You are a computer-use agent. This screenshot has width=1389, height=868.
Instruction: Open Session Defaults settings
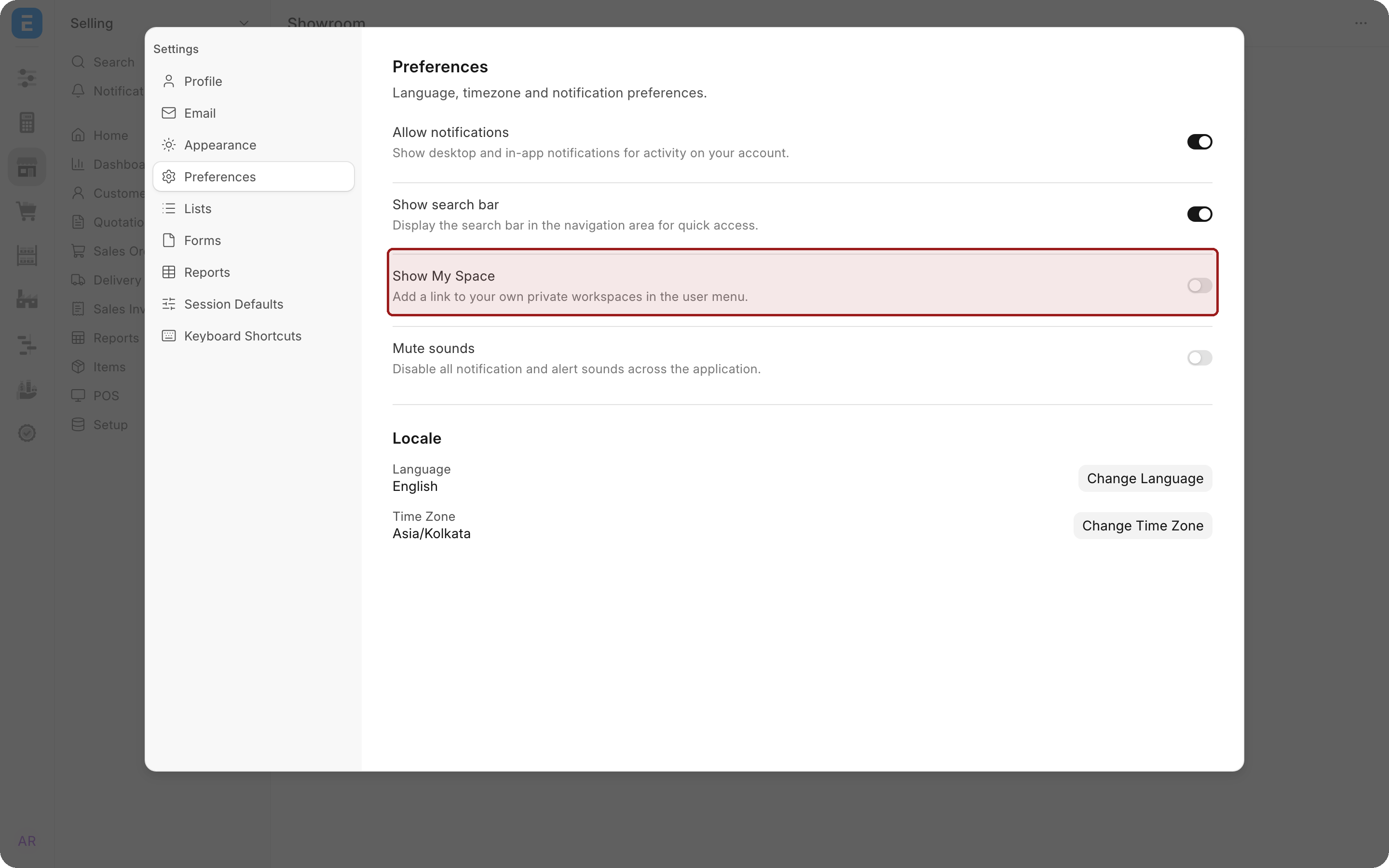pos(253,304)
